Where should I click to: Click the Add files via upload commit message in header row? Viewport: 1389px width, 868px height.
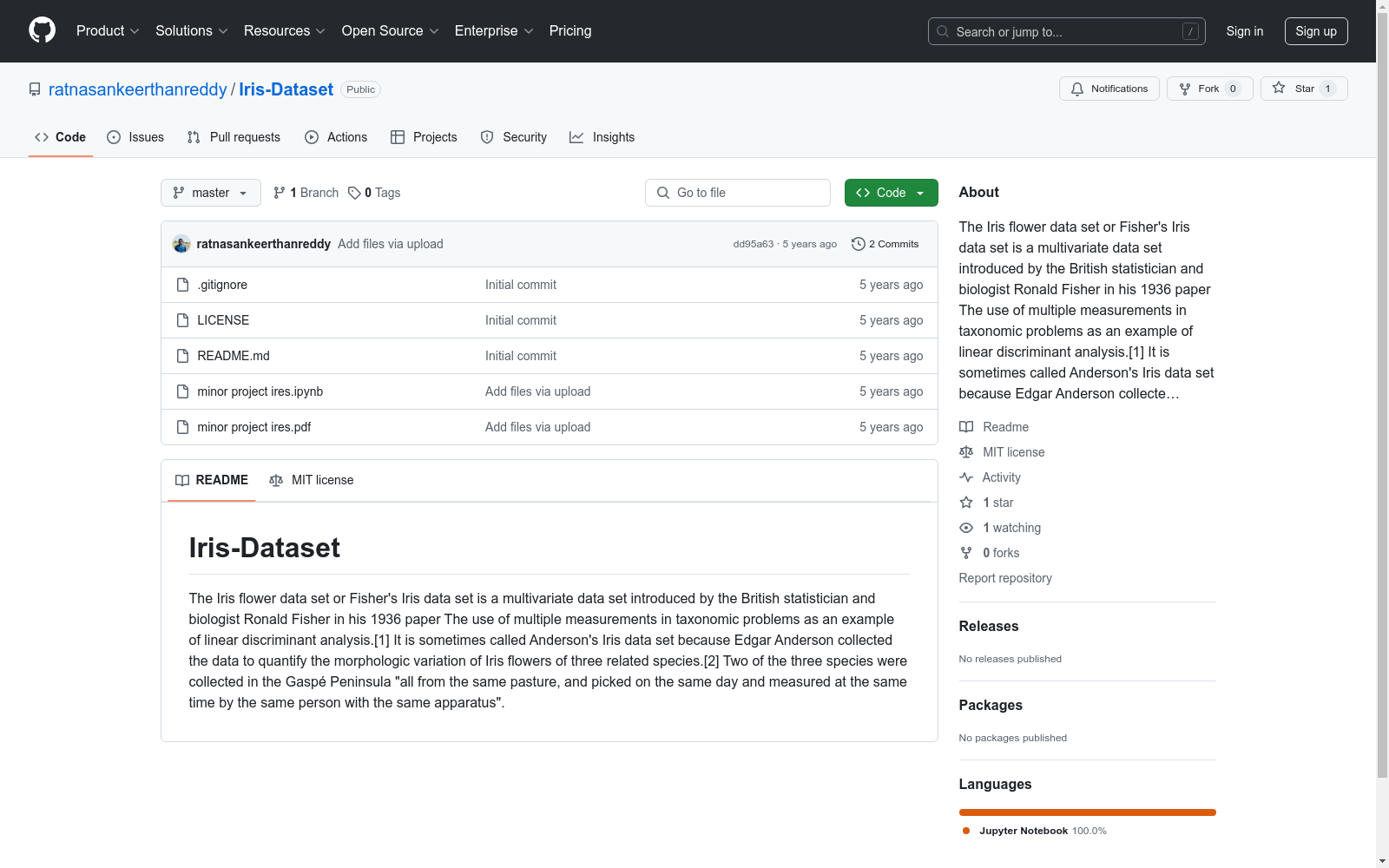391,244
